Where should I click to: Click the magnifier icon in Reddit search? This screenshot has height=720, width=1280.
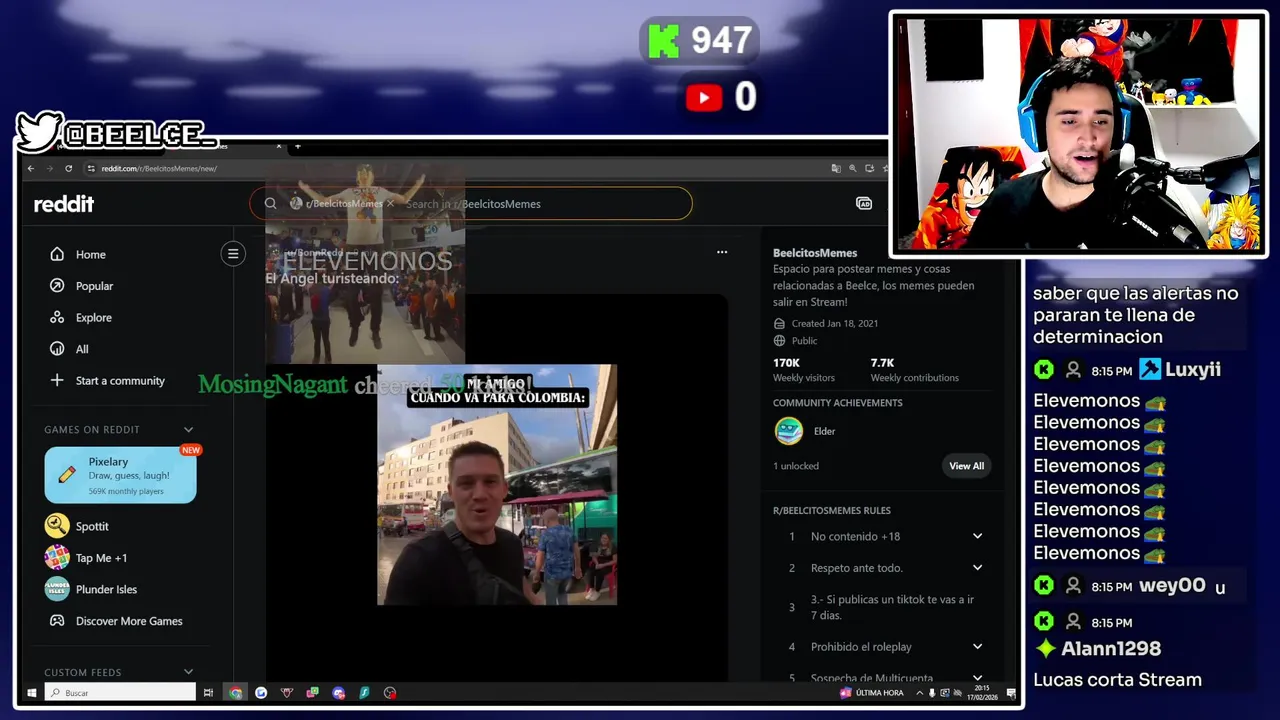[x=270, y=204]
